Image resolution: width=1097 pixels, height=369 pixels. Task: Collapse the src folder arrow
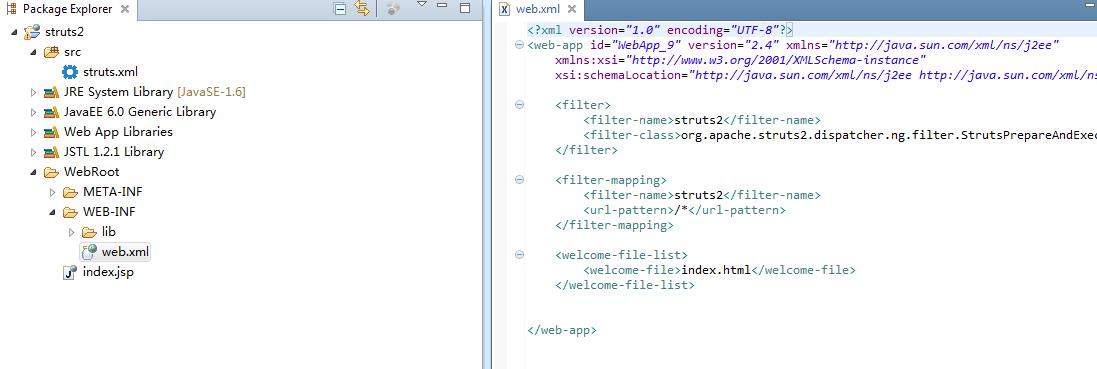tap(33, 53)
